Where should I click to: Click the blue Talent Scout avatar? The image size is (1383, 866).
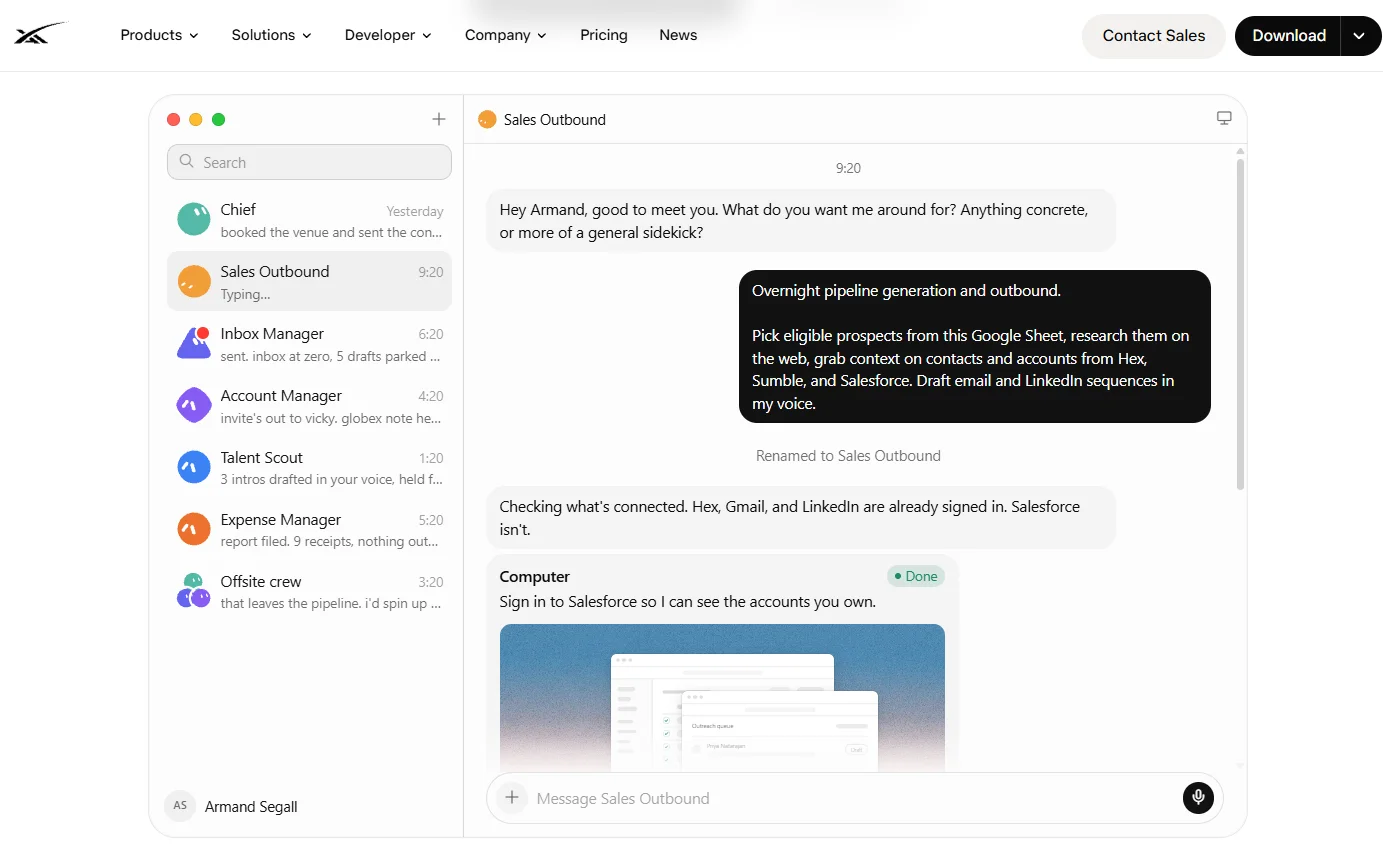click(x=194, y=467)
